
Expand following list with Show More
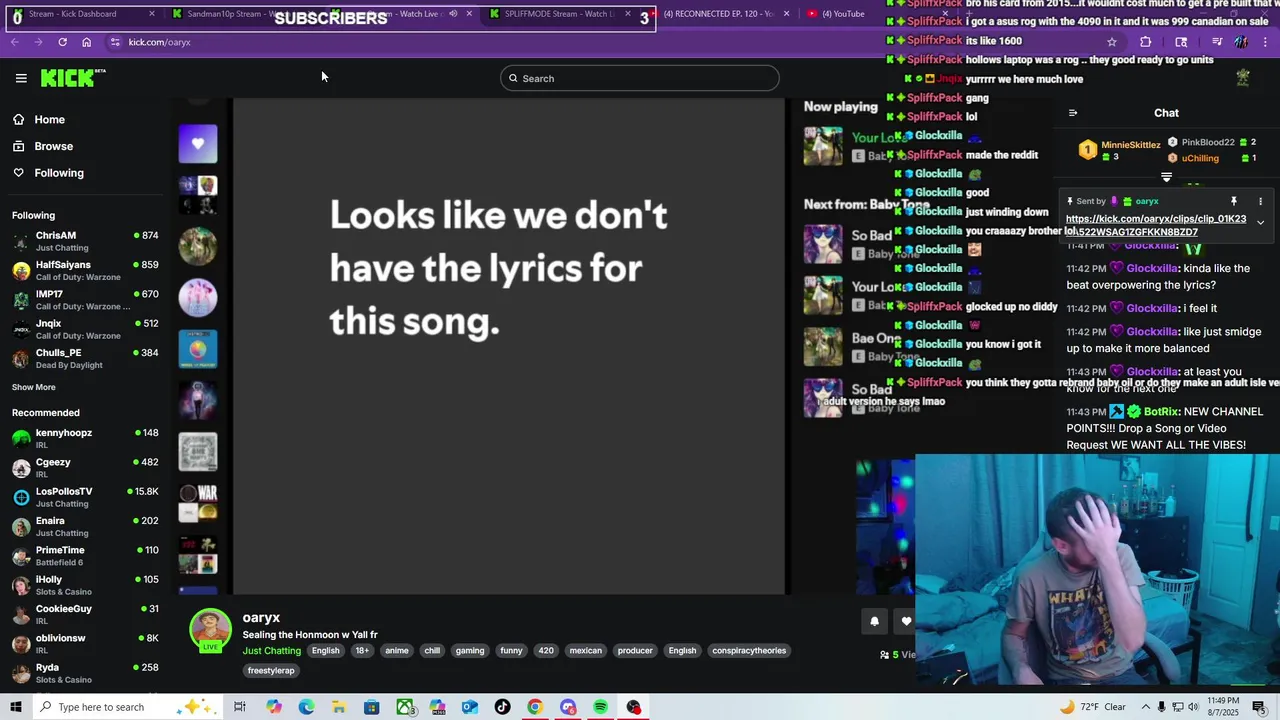pos(34,387)
